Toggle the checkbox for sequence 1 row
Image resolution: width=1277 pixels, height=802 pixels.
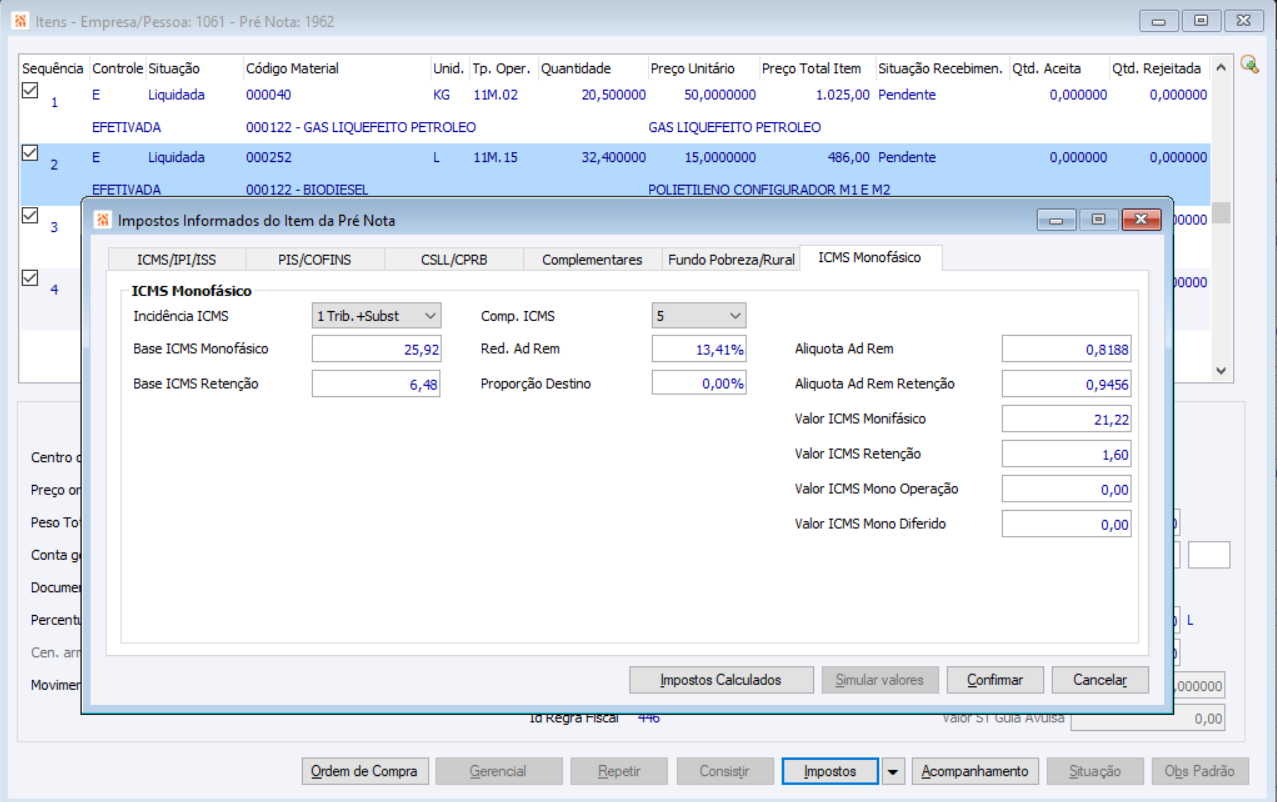tap(30, 90)
